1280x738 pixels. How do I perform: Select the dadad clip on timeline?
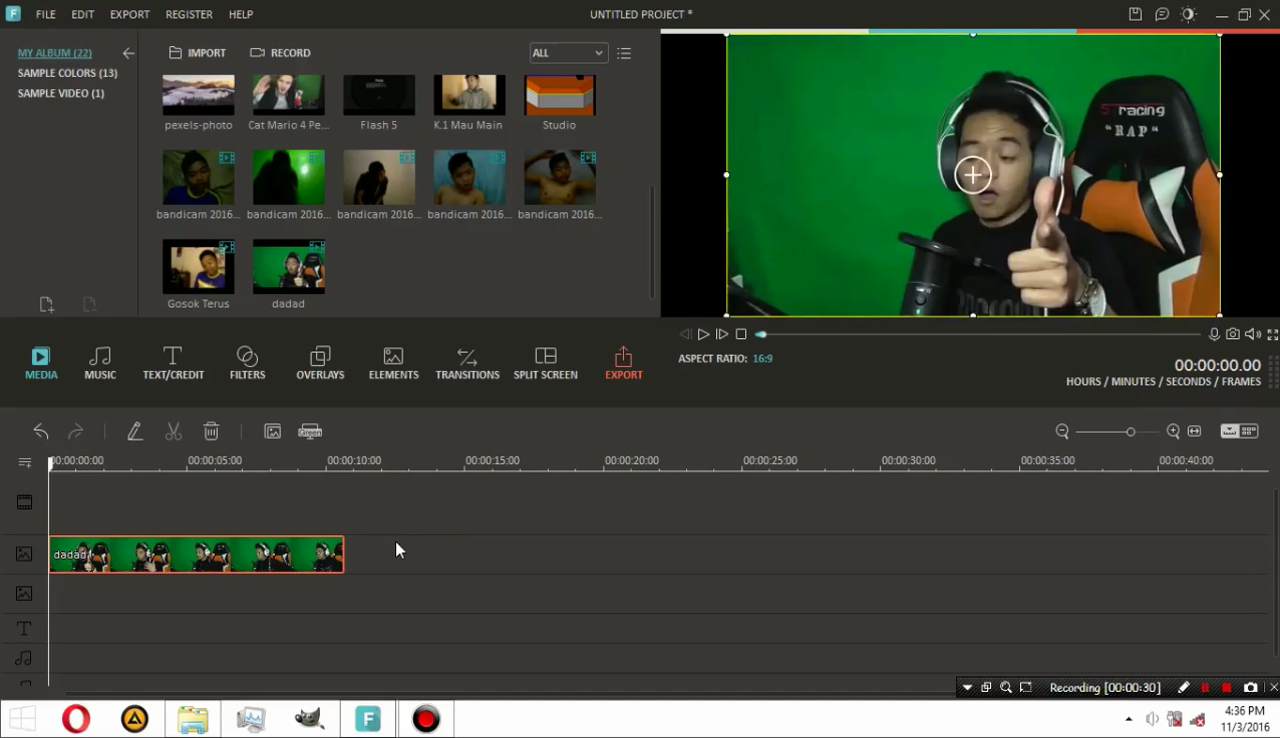point(196,555)
